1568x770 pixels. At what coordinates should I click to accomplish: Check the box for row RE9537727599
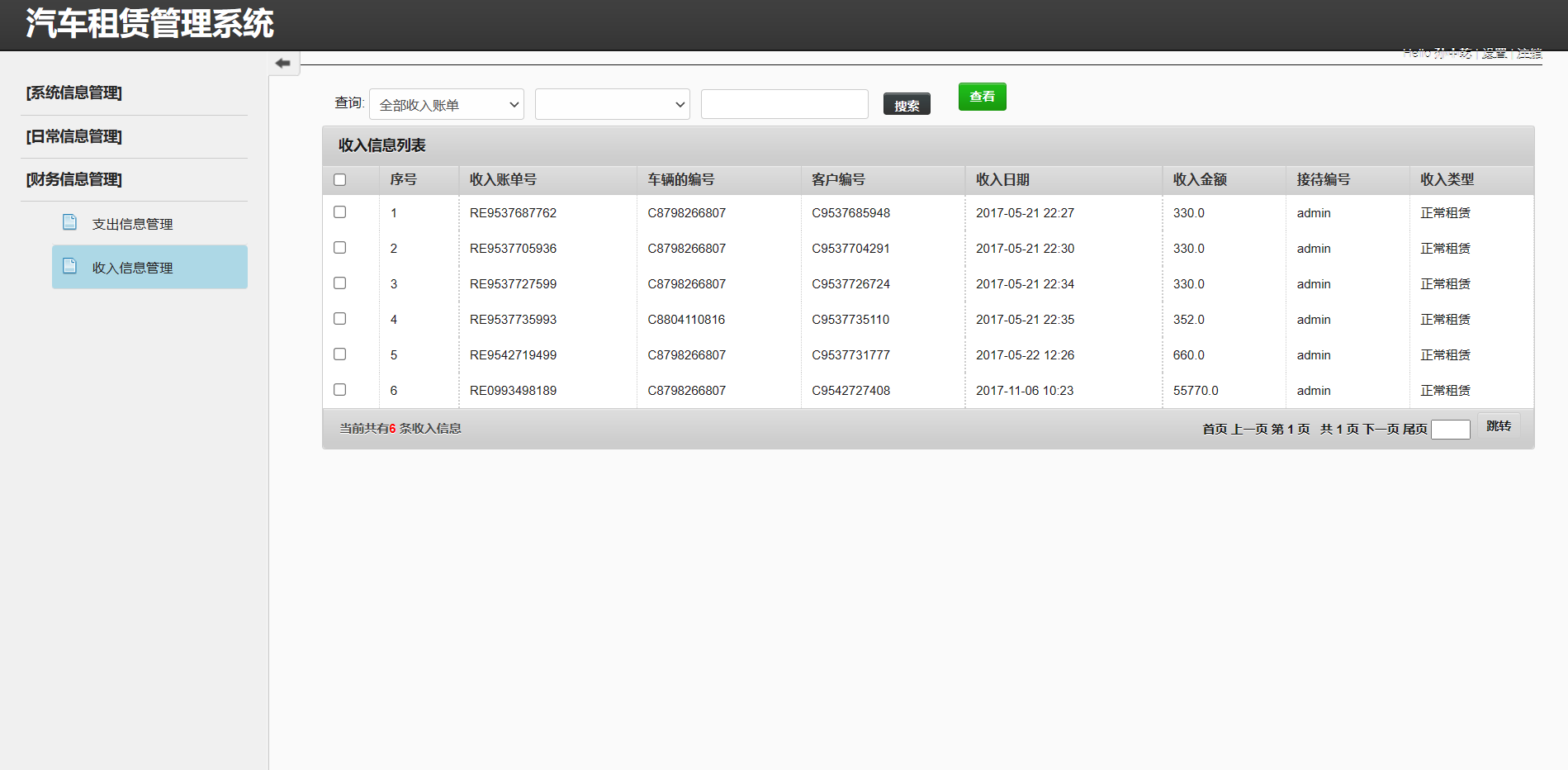pyautogui.click(x=339, y=283)
